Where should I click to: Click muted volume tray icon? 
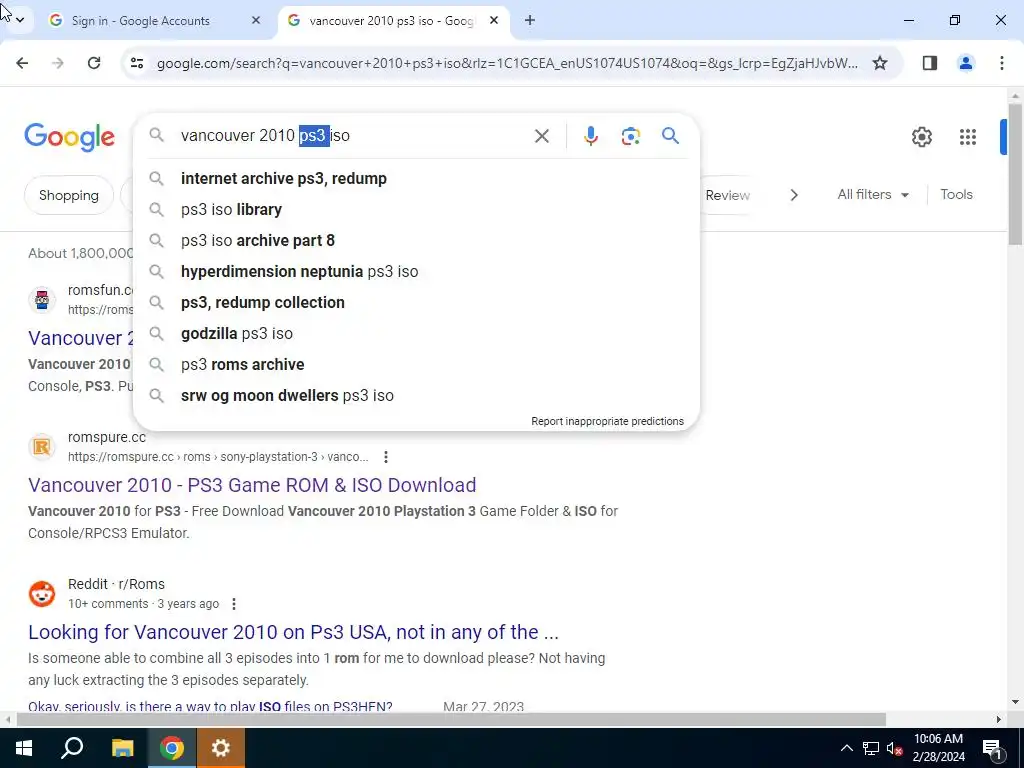pos(894,748)
